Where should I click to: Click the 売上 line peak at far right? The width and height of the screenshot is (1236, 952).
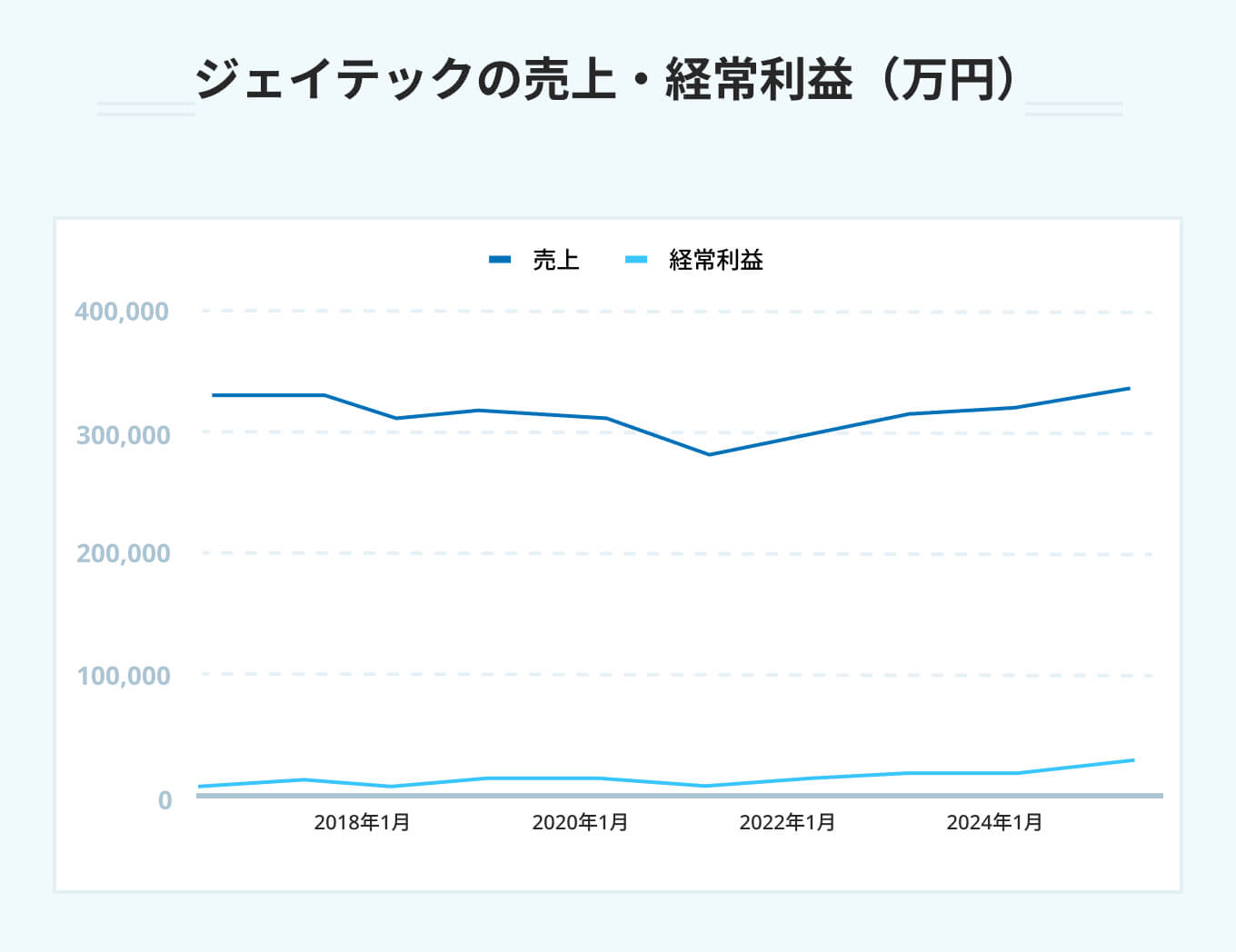[1130, 387]
